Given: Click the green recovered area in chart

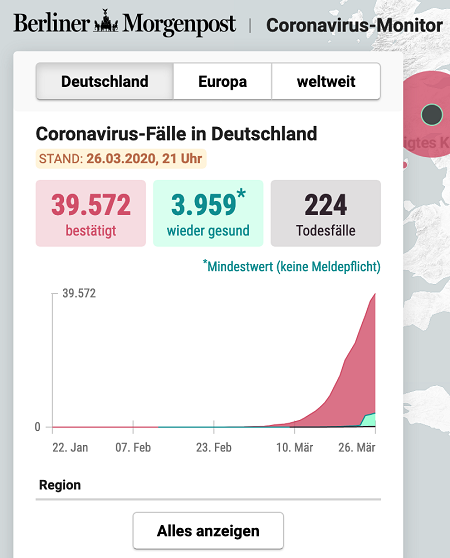Looking at the screenshot, I should pyautogui.click(x=369, y=420).
